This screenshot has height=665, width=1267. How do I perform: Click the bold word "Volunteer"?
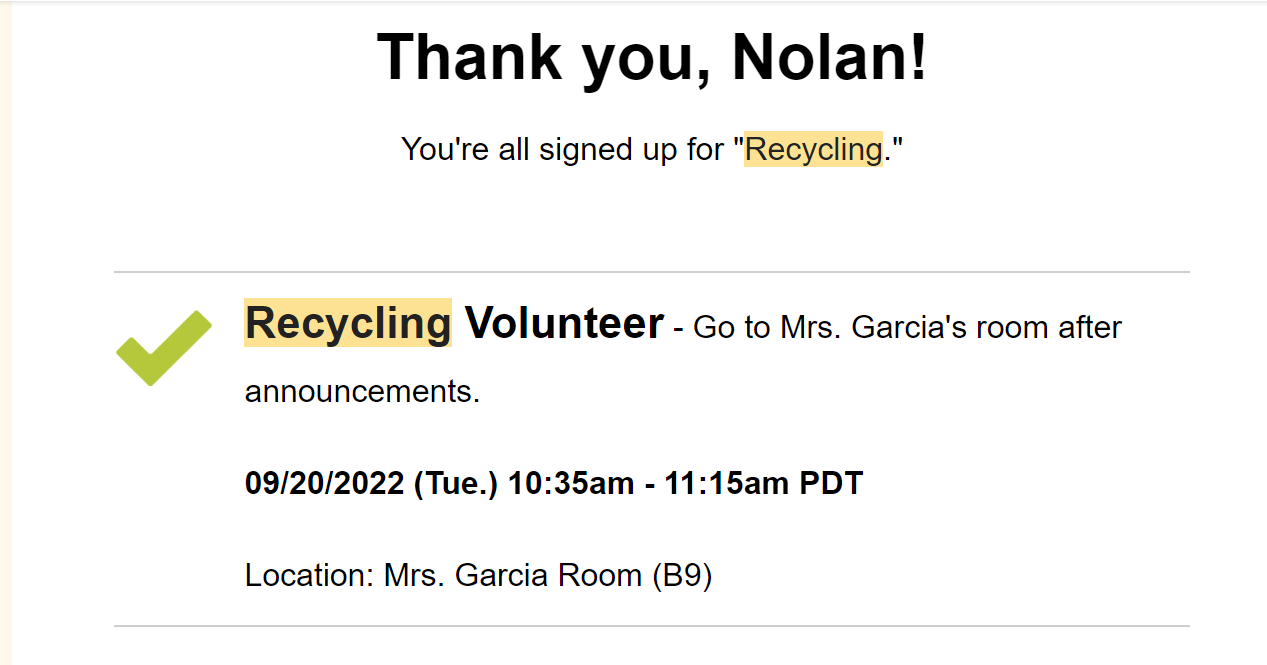[x=564, y=324]
